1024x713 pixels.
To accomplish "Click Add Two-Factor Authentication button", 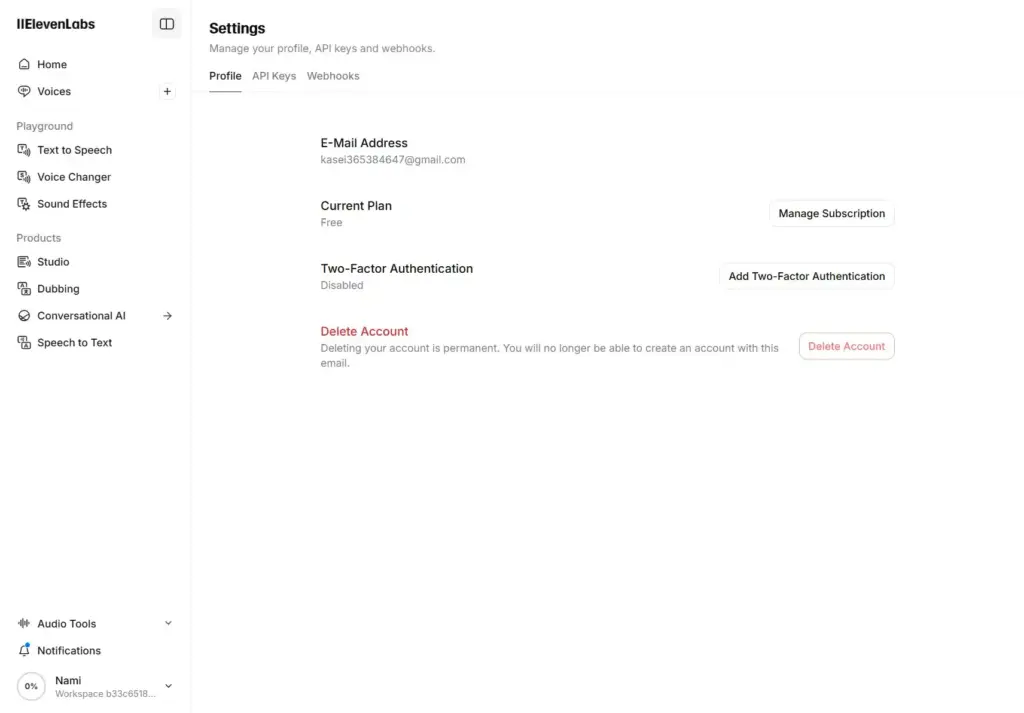I will 807,276.
